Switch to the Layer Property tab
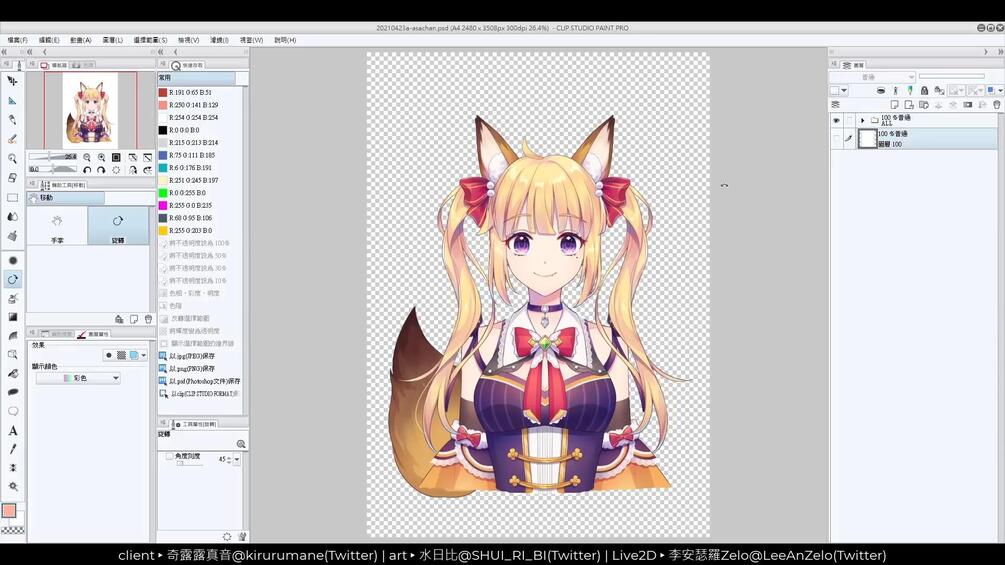This screenshot has width=1005, height=565. (x=94, y=334)
